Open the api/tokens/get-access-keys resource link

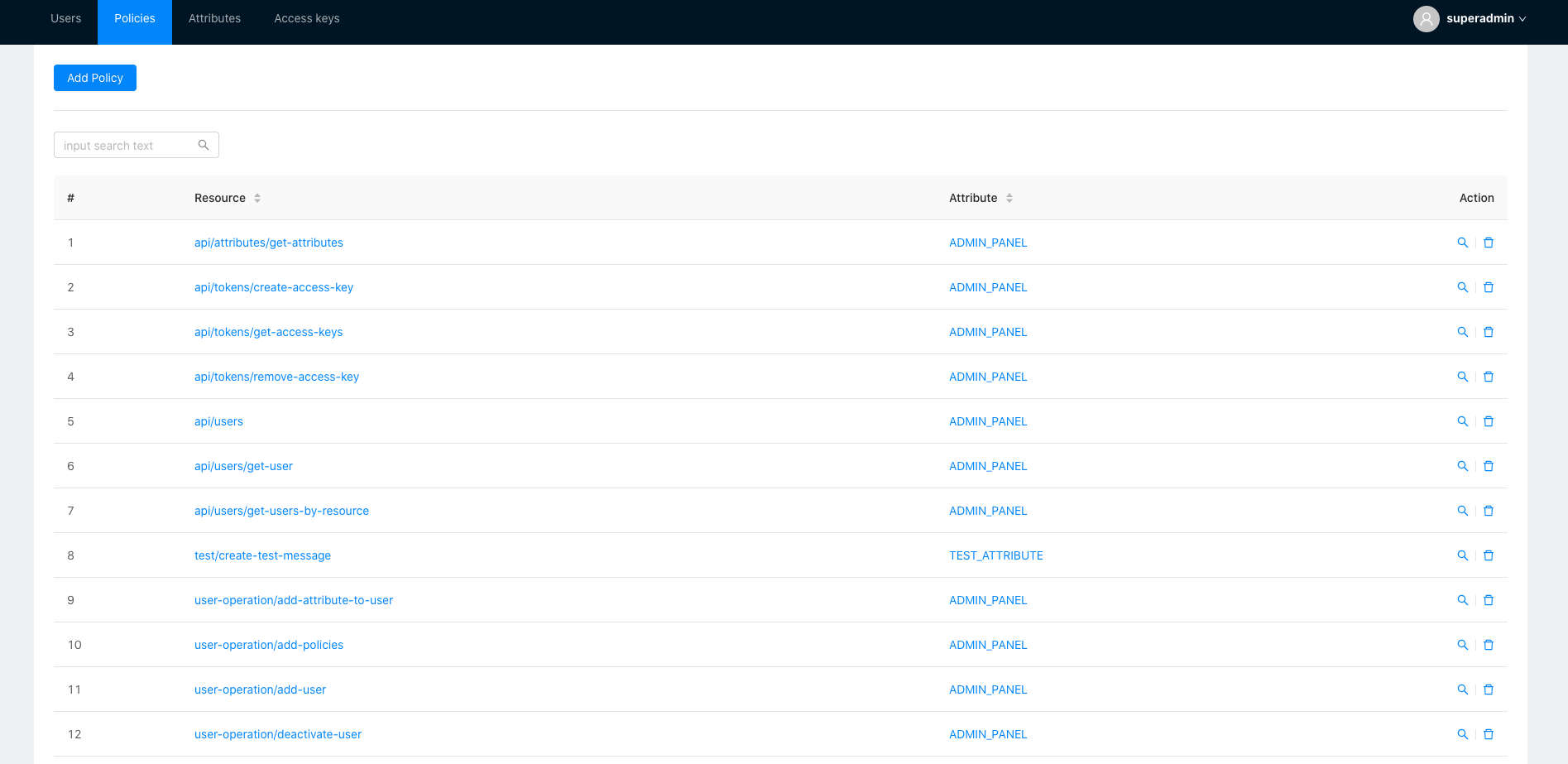(269, 332)
